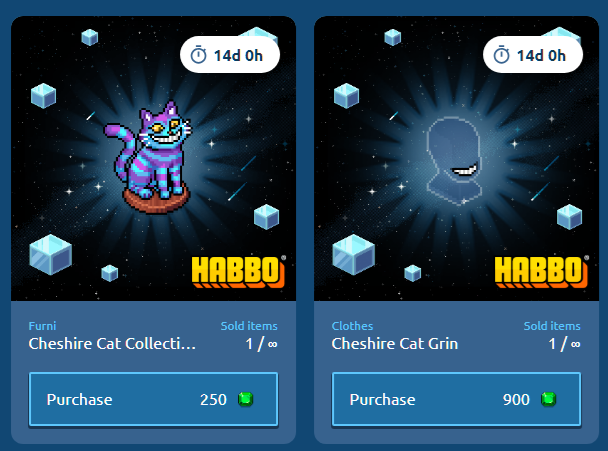Open the Cheshire Cat Grin item title
Image resolution: width=608 pixels, height=451 pixels.
[395, 344]
